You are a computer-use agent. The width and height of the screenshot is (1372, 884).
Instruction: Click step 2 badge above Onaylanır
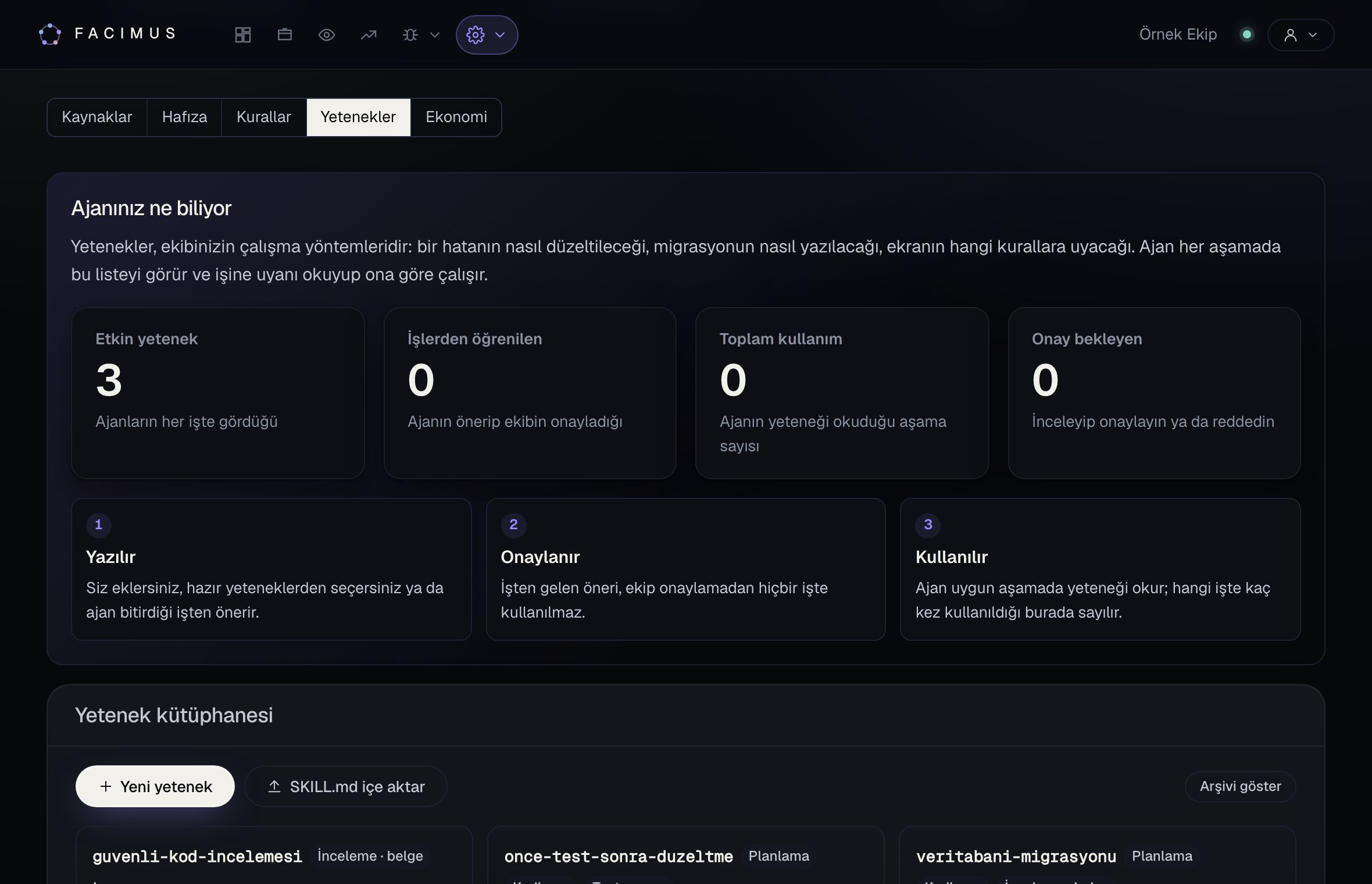(x=513, y=525)
